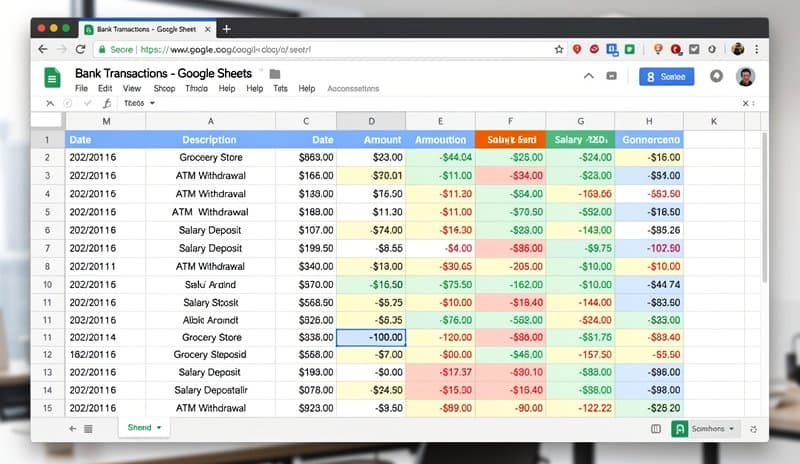Close the Bank Transactions browser tab
Image resolution: width=800 pixels, height=464 pixels.
208,30
